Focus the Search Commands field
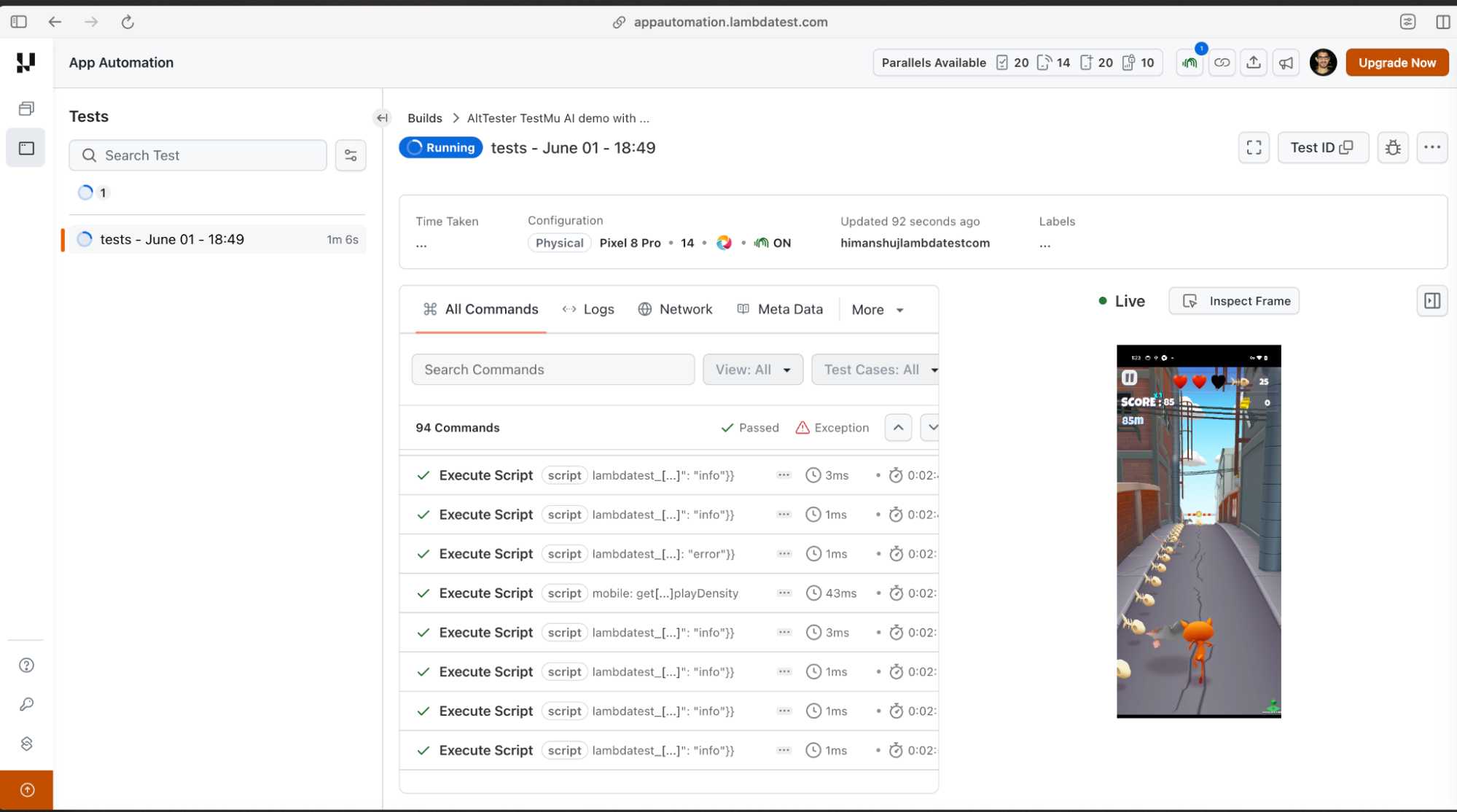Screen dimensions: 1457x812 click(553, 370)
